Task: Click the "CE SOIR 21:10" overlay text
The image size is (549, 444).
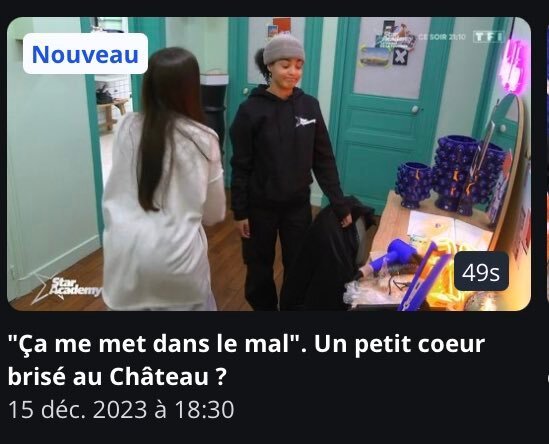Action: tap(442, 37)
